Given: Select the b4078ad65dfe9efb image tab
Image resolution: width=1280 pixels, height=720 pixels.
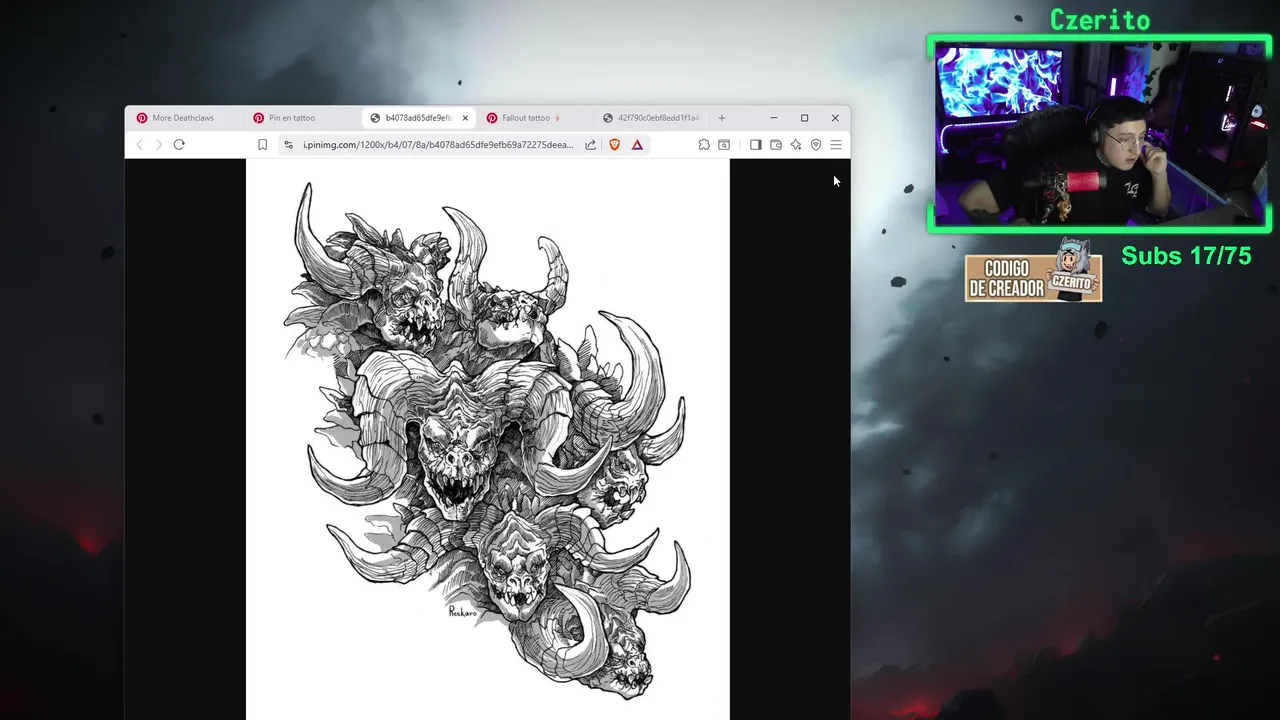Looking at the screenshot, I should pos(418,118).
